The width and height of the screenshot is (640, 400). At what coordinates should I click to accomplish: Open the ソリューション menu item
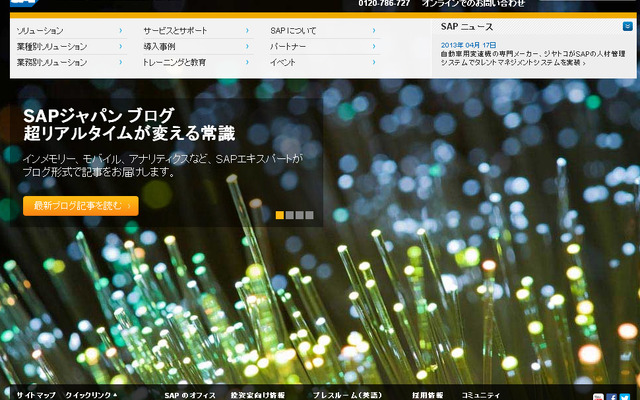point(40,31)
